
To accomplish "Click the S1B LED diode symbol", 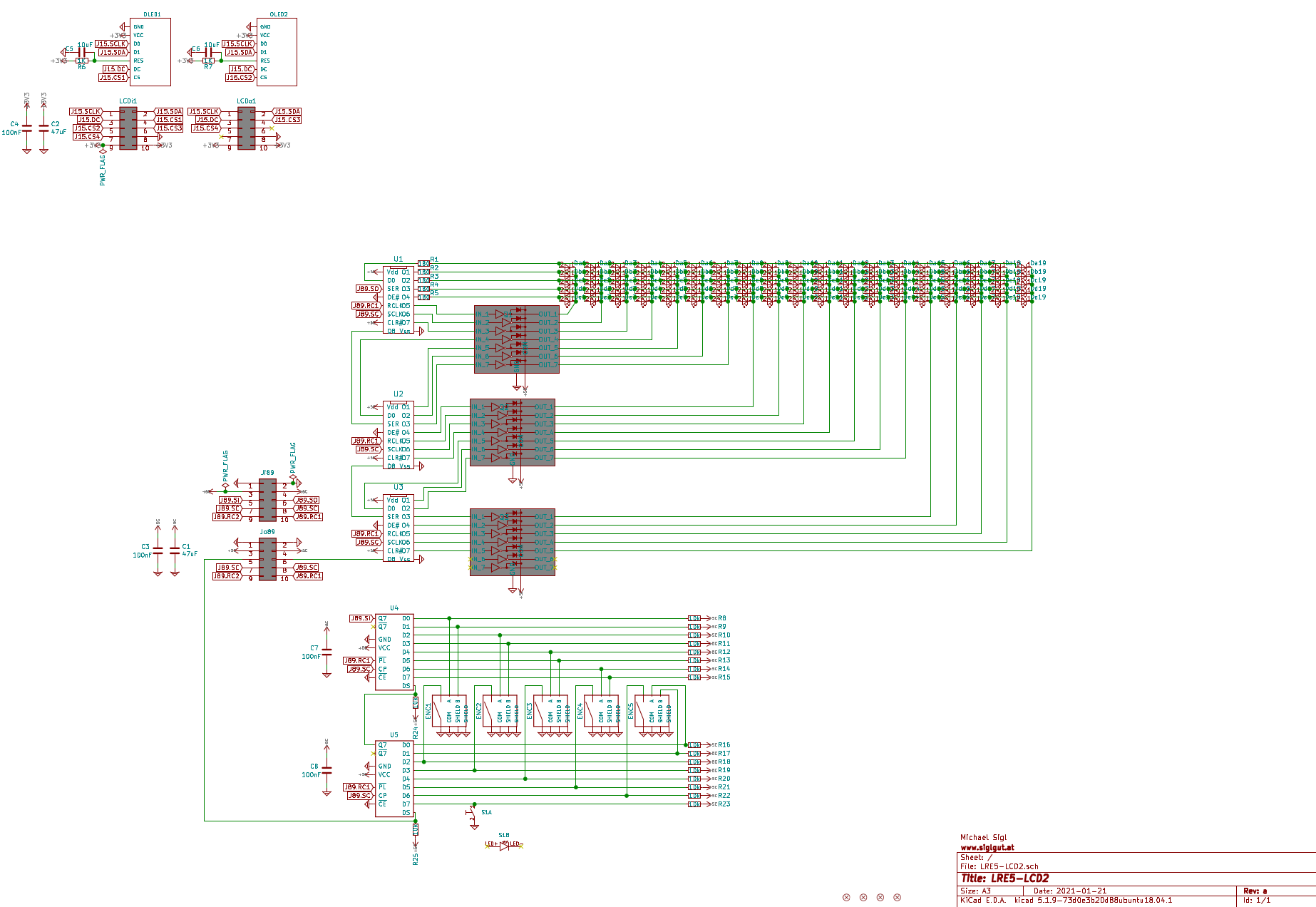I will 504,845.
